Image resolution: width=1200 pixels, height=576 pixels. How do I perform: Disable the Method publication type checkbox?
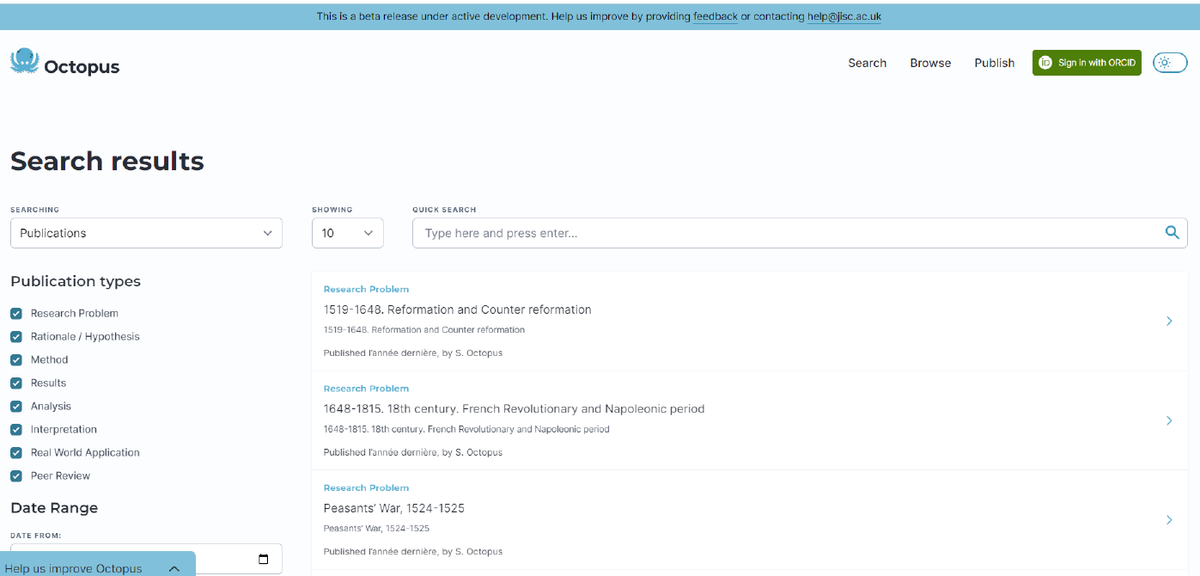click(x=16, y=360)
